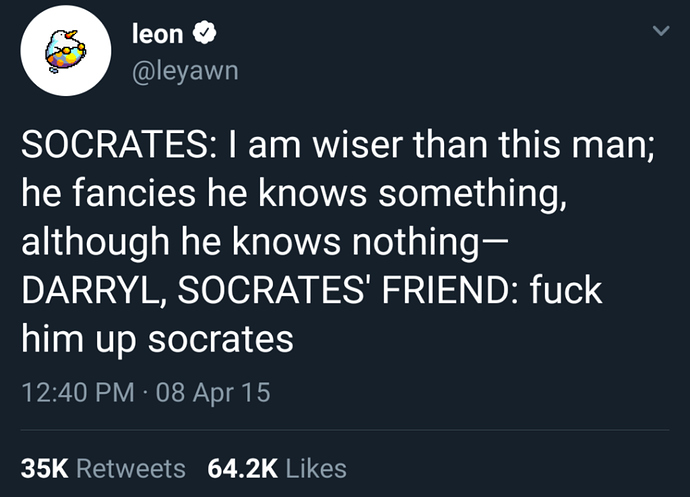The image size is (690, 497).
Task: Click the text line starting with DARRYL
Action: click(311, 291)
